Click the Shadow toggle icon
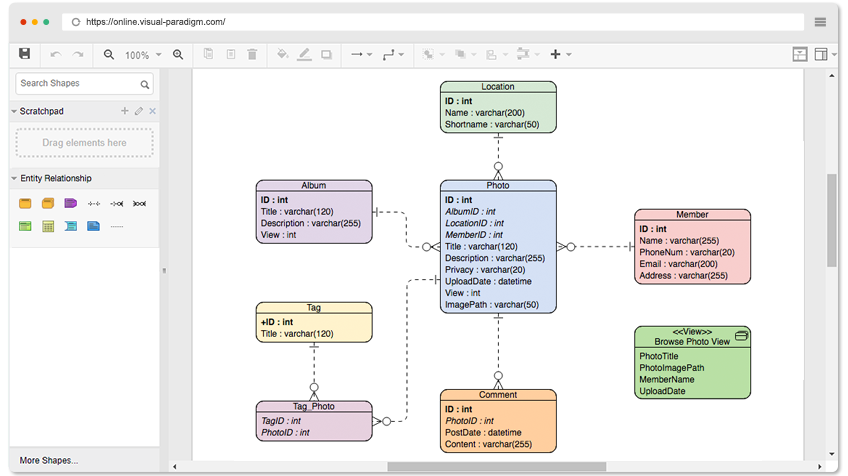Image resolution: width=848 pixels, height=476 pixels. tap(326, 54)
